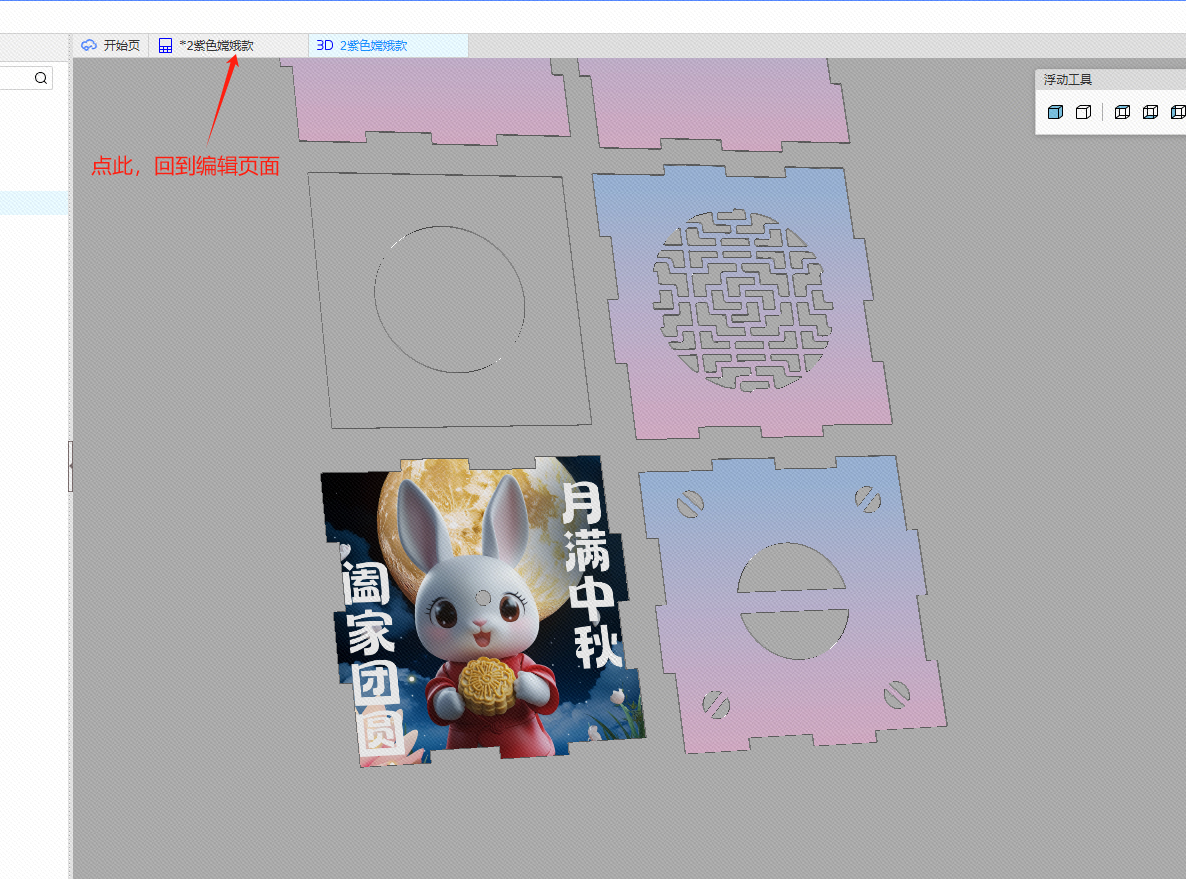Click the top-face view cube icon
This screenshot has height=879, width=1186.
point(1122,112)
